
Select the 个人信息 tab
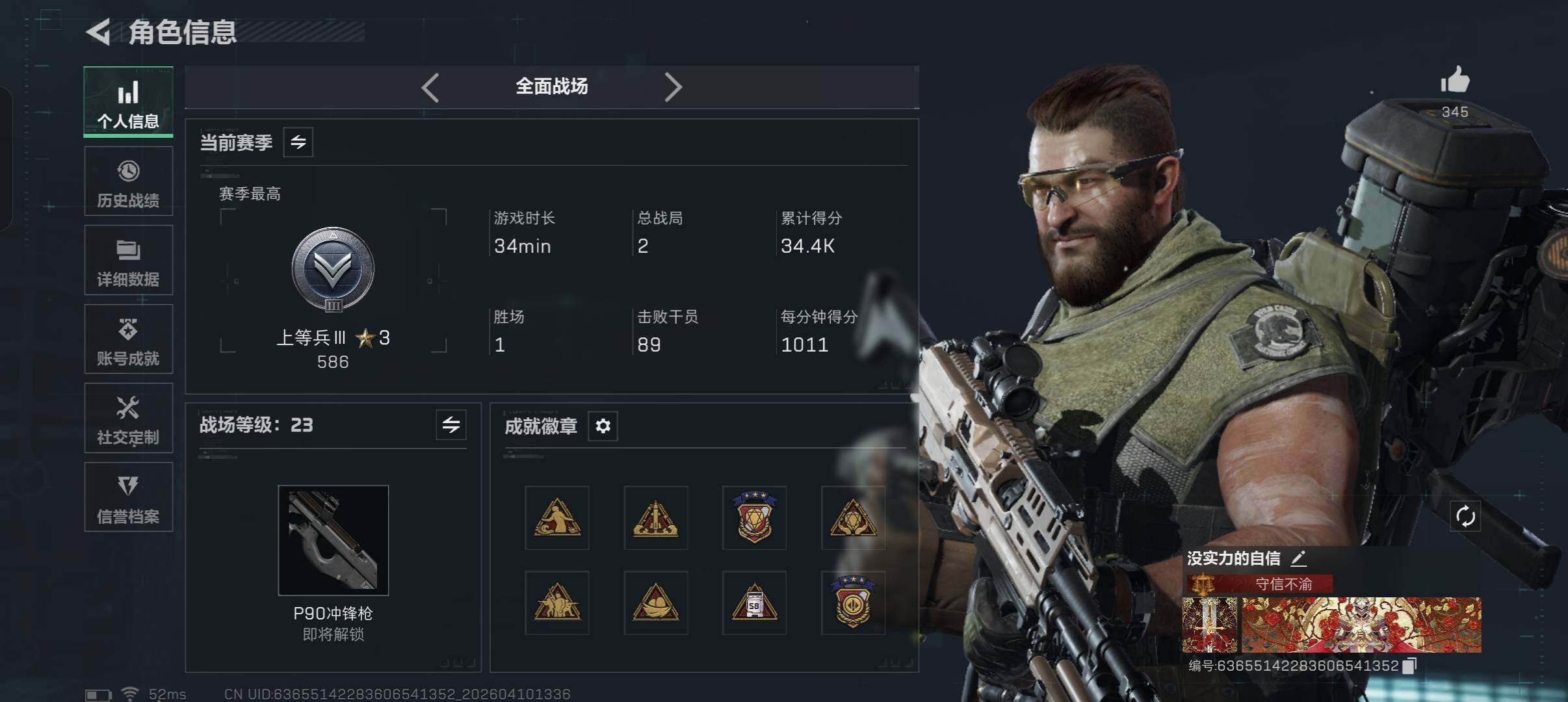128,102
